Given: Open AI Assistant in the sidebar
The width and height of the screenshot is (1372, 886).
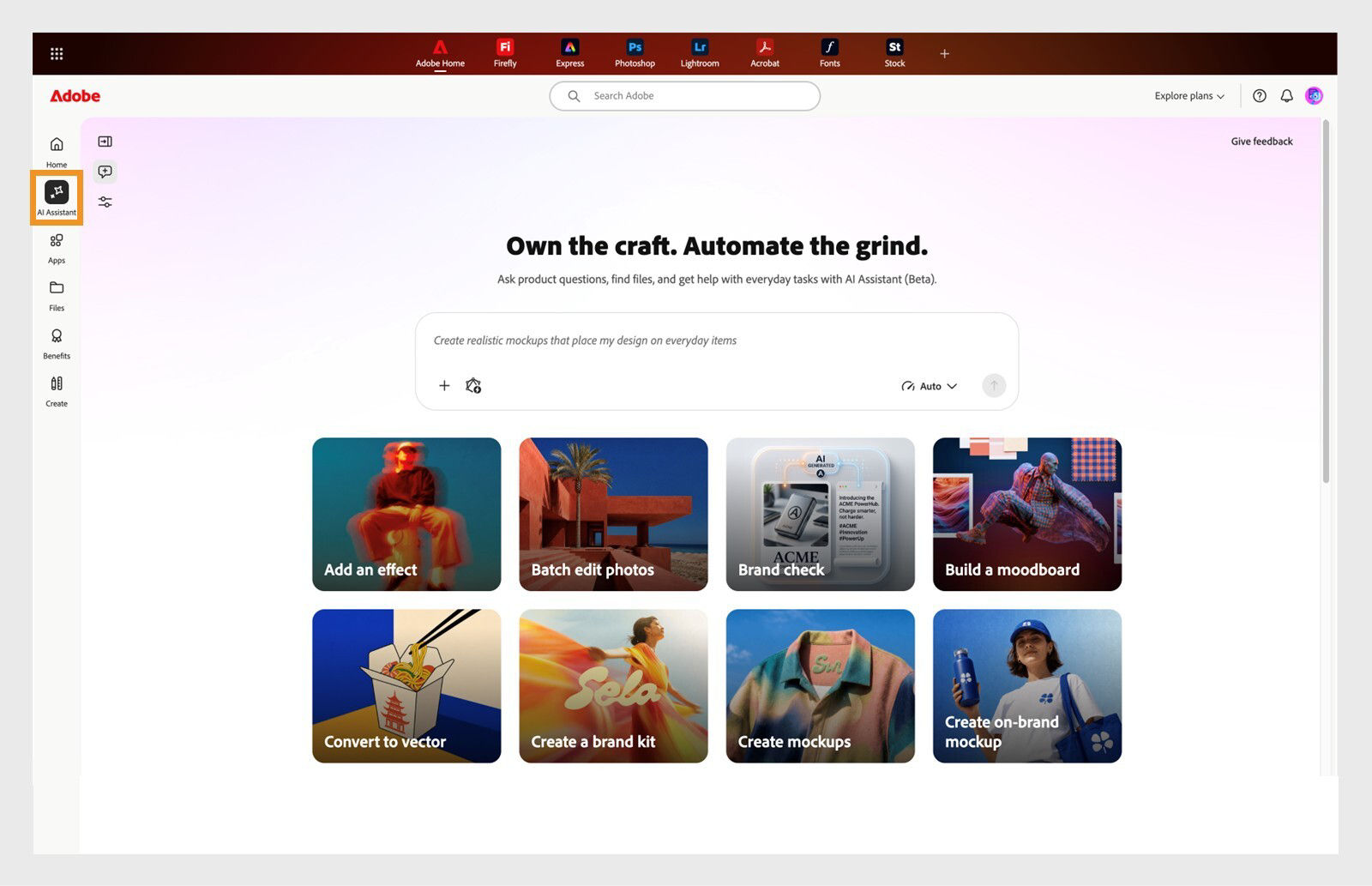Looking at the screenshot, I should tap(57, 198).
